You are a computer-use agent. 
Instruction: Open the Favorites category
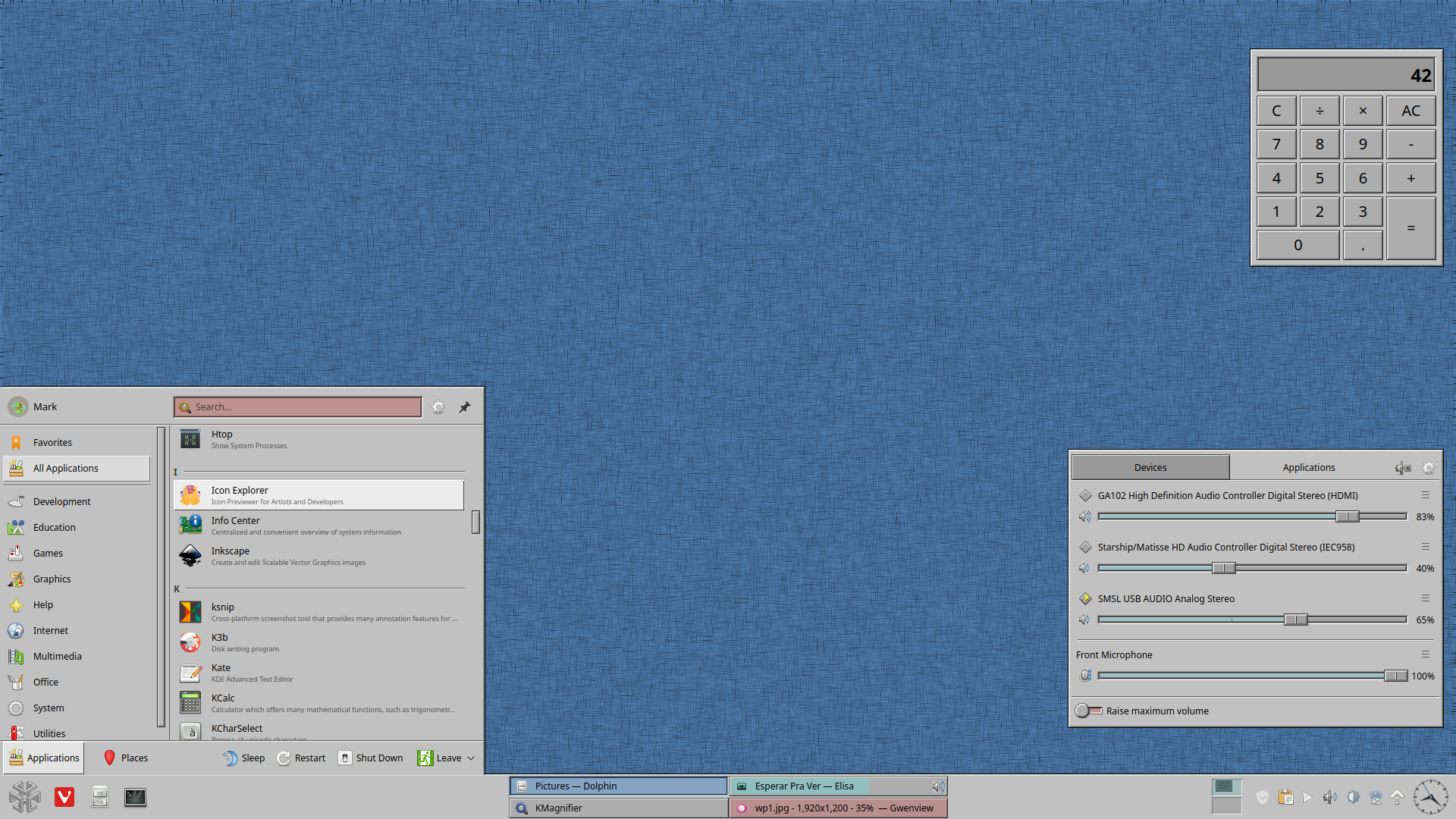pos(77,443)
